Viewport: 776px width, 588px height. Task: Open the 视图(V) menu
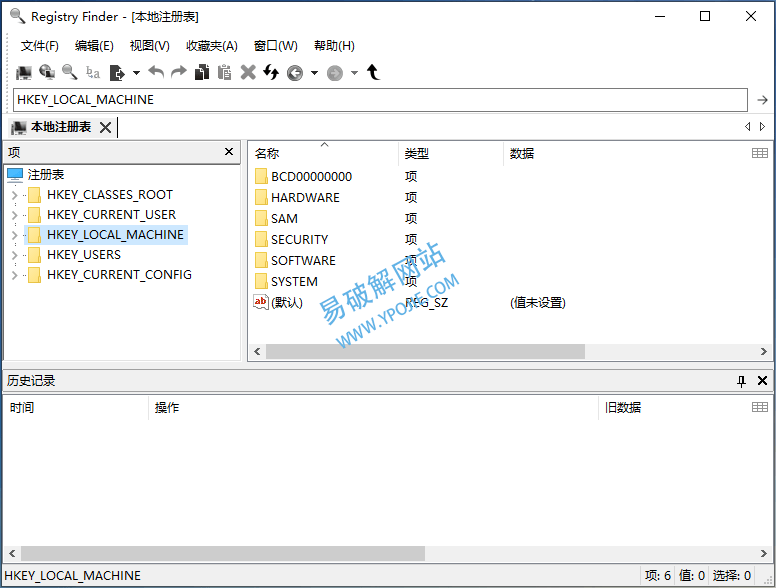tap(149, 46)
